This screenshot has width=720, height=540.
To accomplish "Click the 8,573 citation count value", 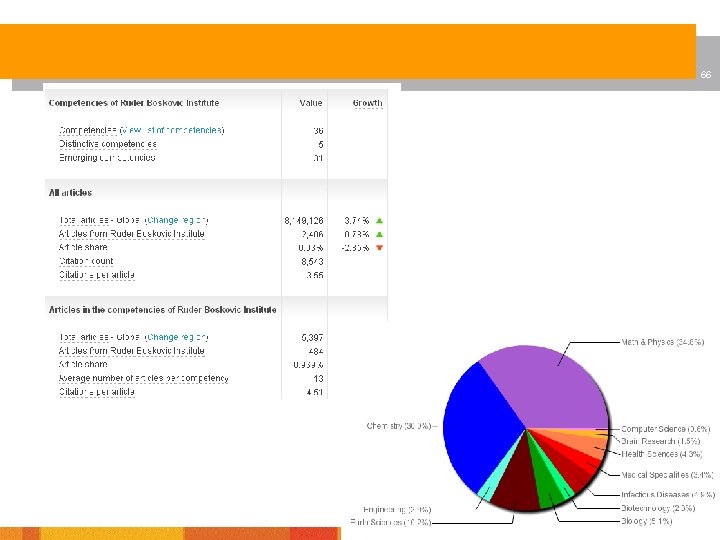I will (x=312, y=262).
